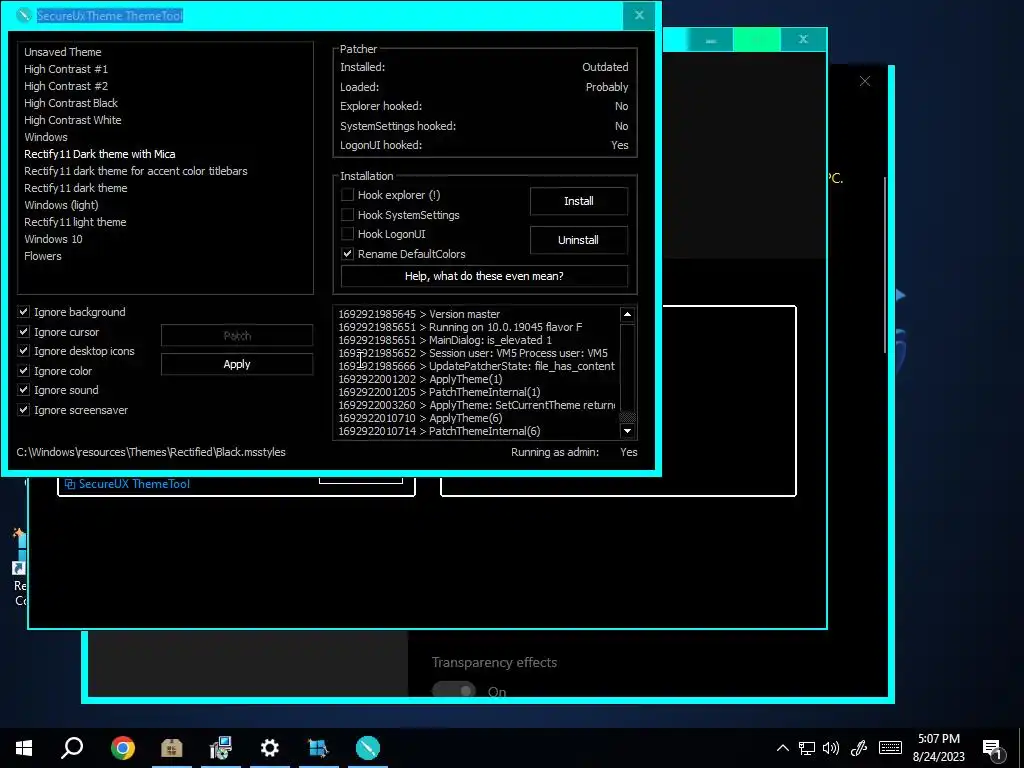Enable Hook LogonUI checkbox
The height and width of the screenshot is (768, 1024).
tap(347, 234)
